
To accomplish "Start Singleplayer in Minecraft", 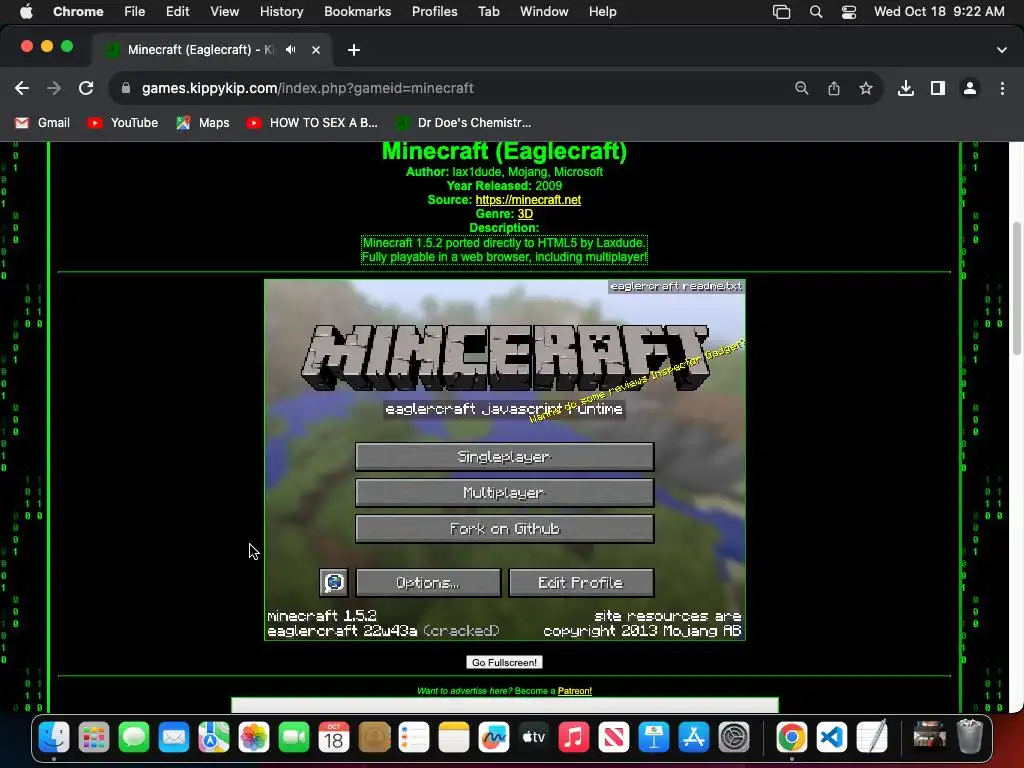I will click(504, 456).
